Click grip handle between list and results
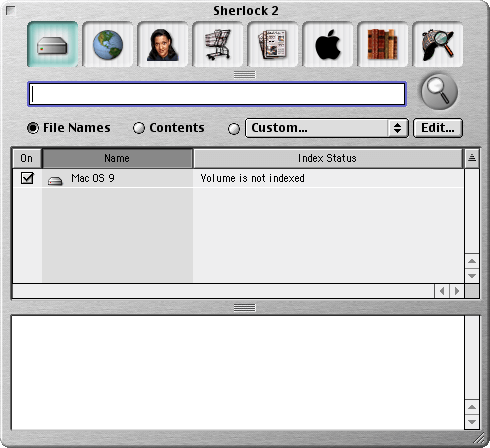 pyautogui.click(x=245, y=307)
